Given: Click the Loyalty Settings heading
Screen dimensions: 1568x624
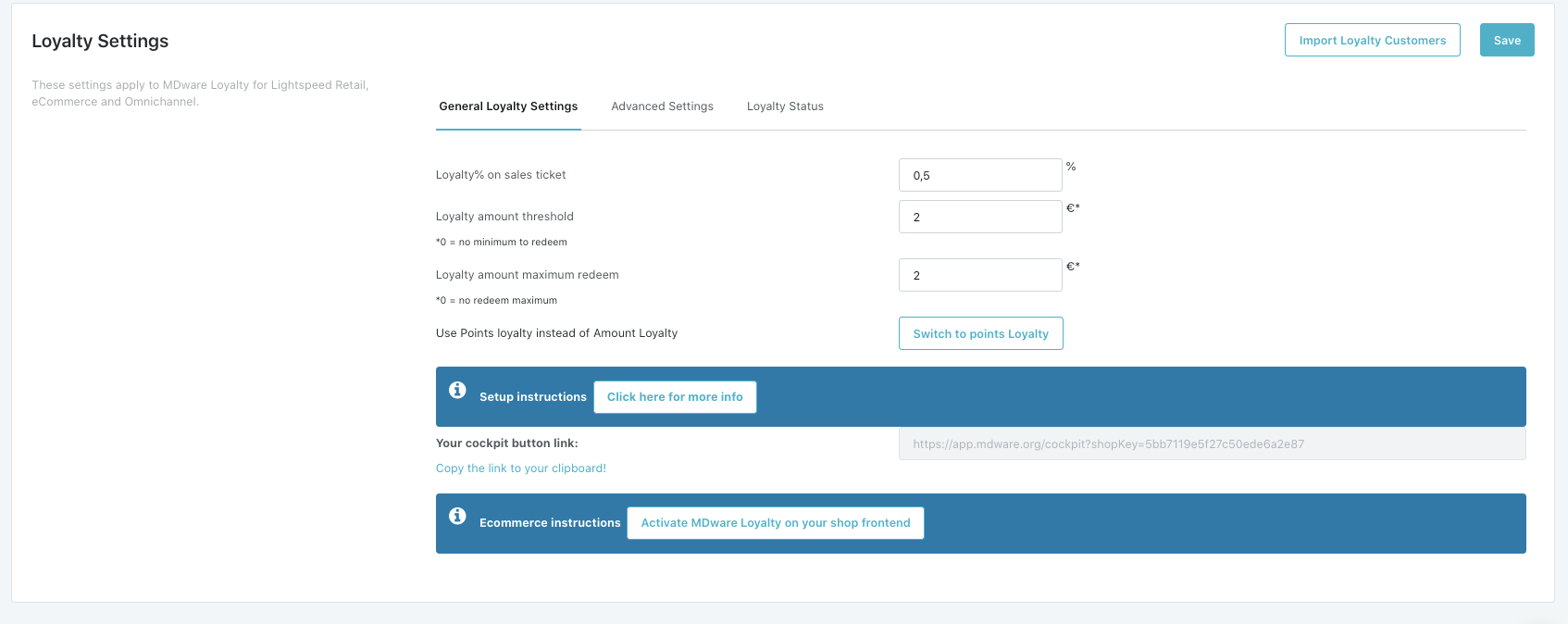Looking at the screenshot, I should pos(100,41).
